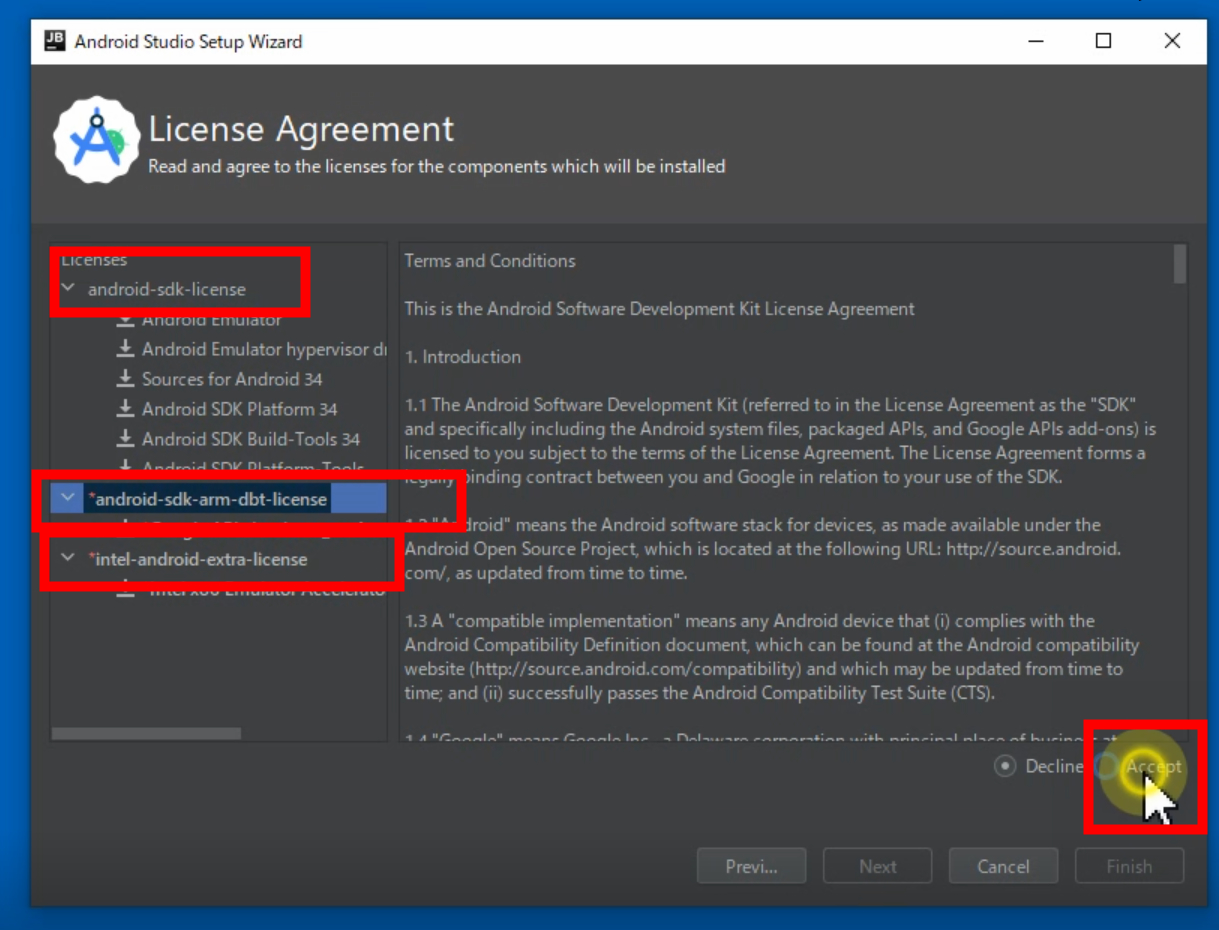Select the Accept radio button
The image size is (1219, 930).
tap(1107, 766)
